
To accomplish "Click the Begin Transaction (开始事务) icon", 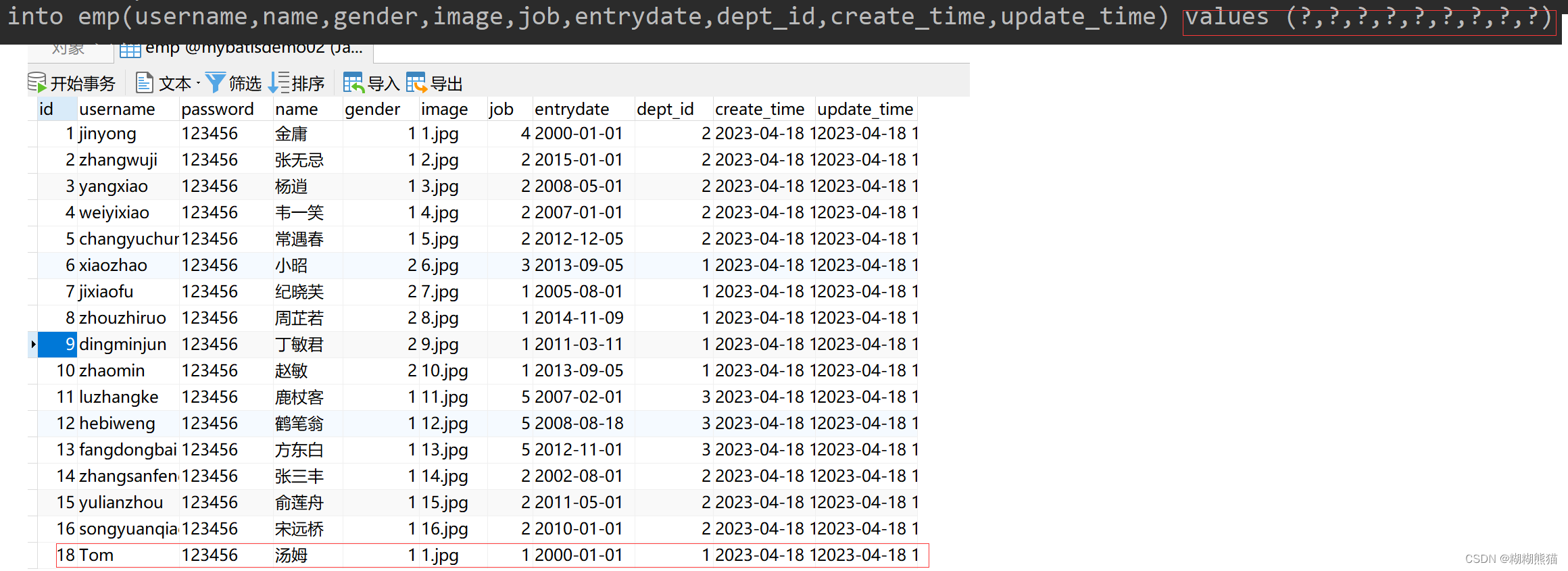I will click(37, 83).
